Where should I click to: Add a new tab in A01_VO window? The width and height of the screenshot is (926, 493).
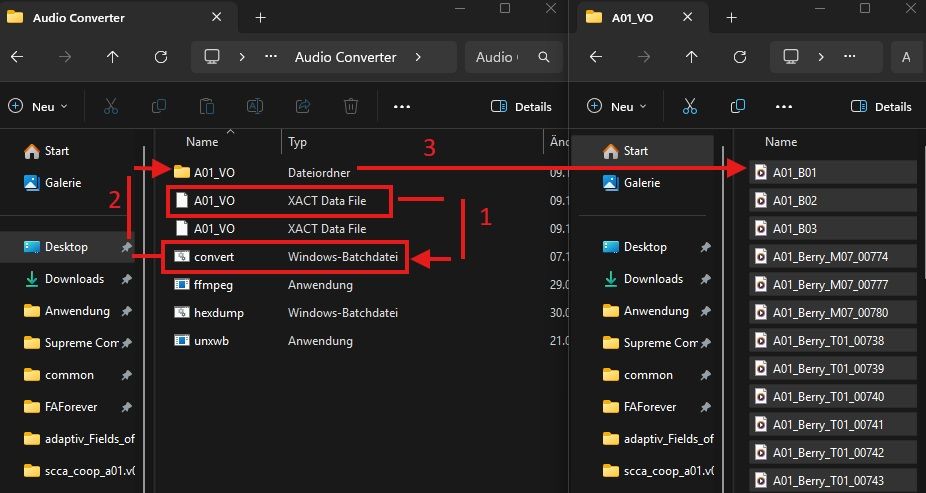731,18
